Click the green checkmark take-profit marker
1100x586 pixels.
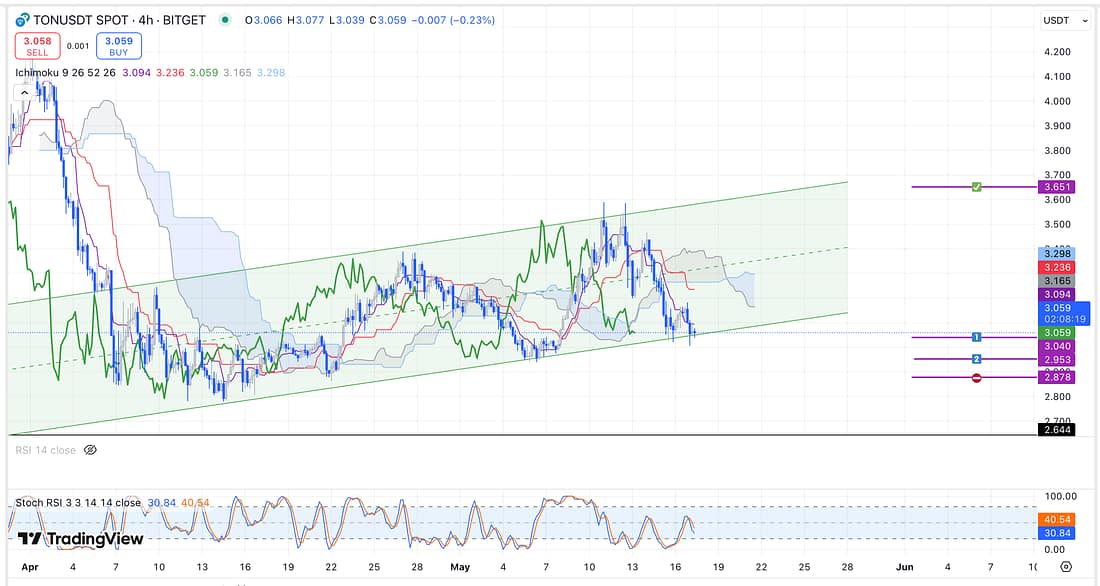977,187
